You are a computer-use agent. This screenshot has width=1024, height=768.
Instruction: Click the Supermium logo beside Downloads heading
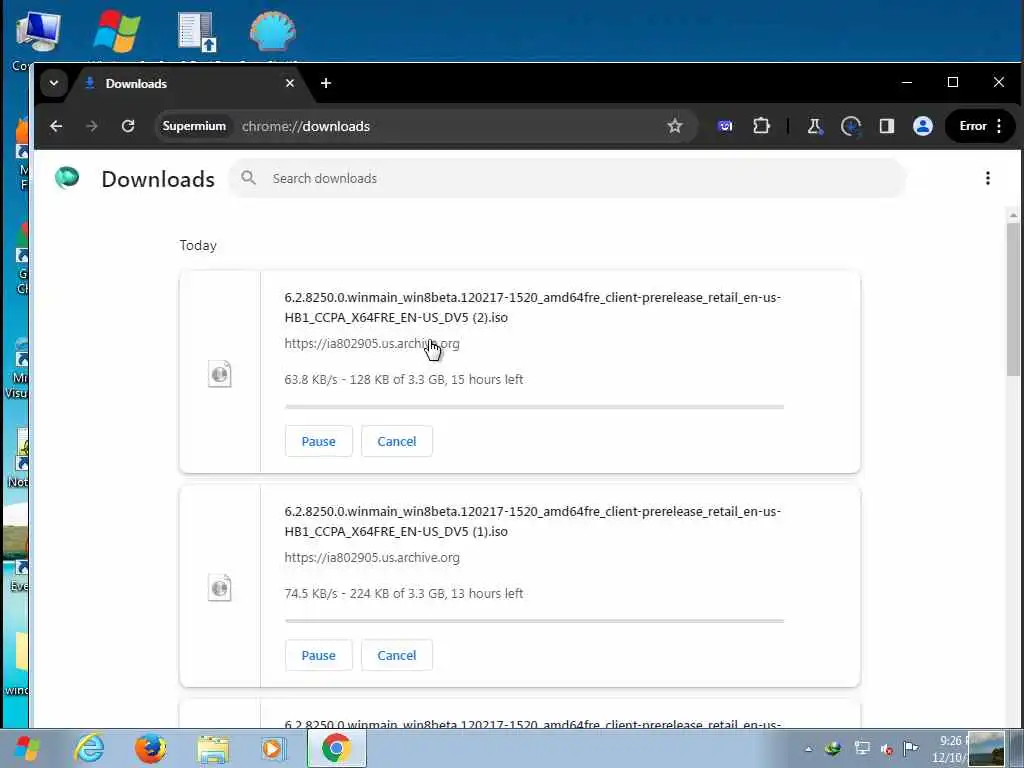click(67, 178)
